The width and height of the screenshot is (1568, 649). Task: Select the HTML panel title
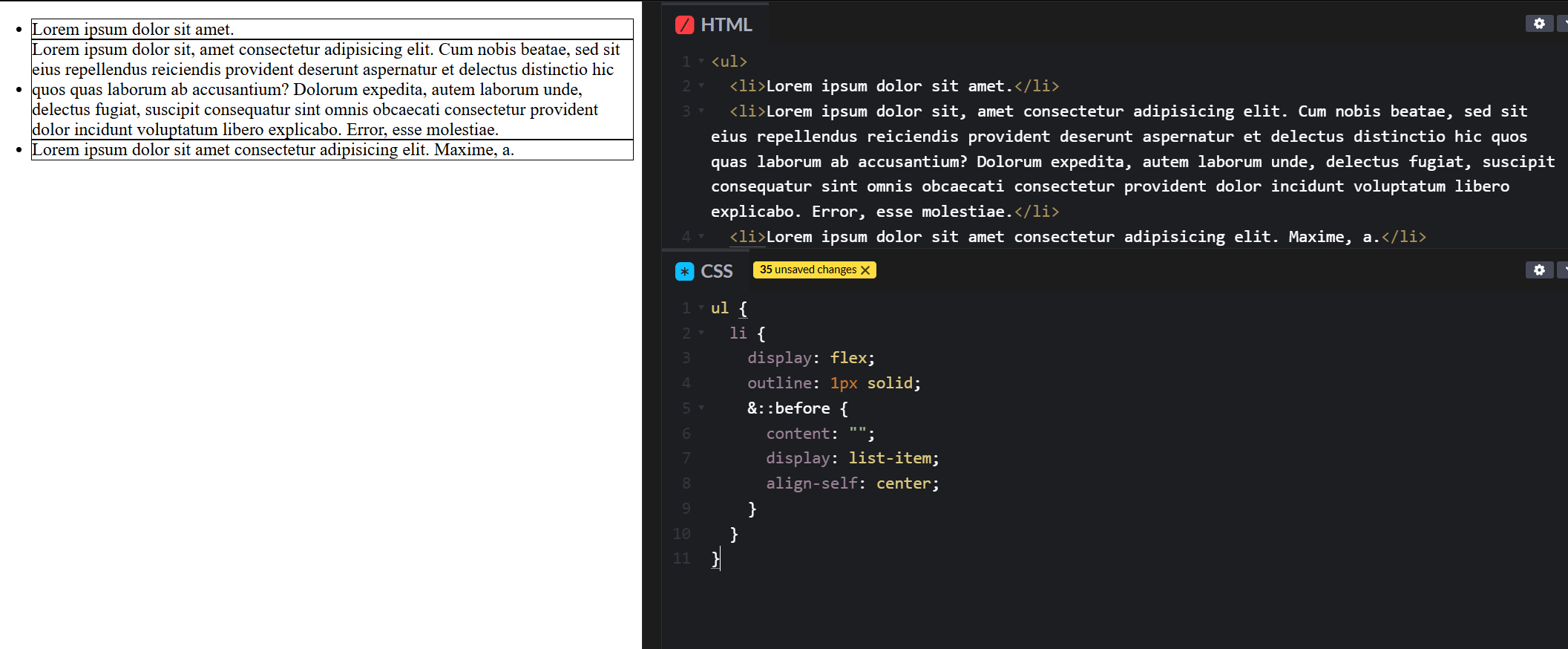click(x=726, y=25)
